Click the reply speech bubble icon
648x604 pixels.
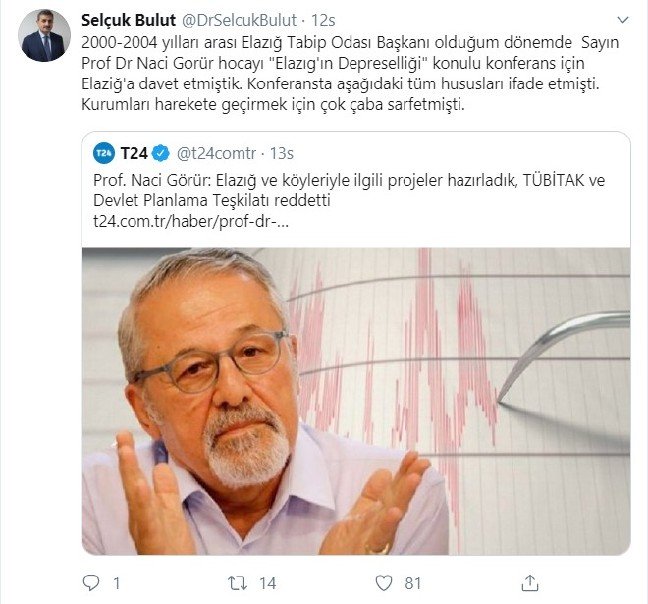pos(91,583)
